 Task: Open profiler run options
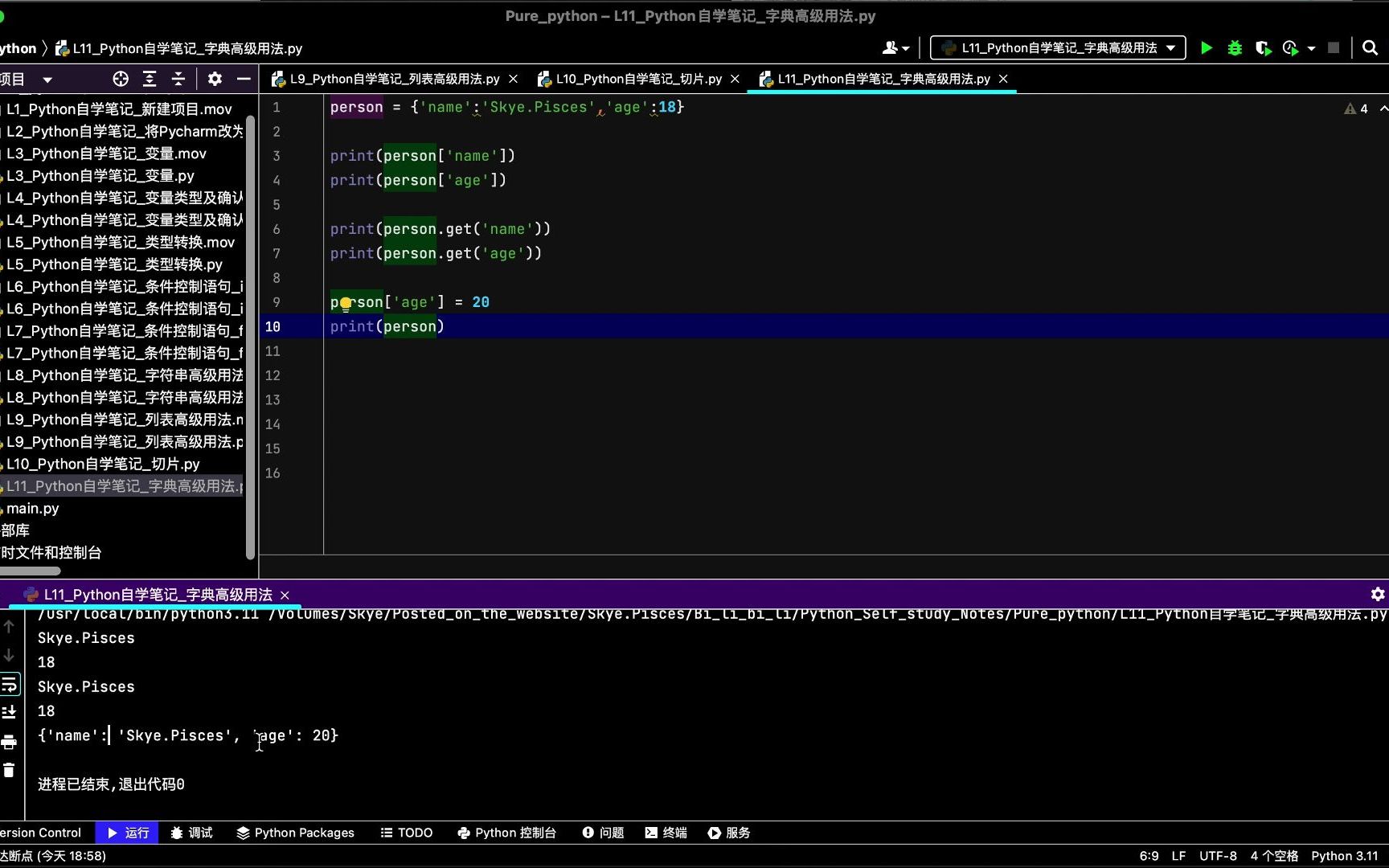click(1291, 47)
